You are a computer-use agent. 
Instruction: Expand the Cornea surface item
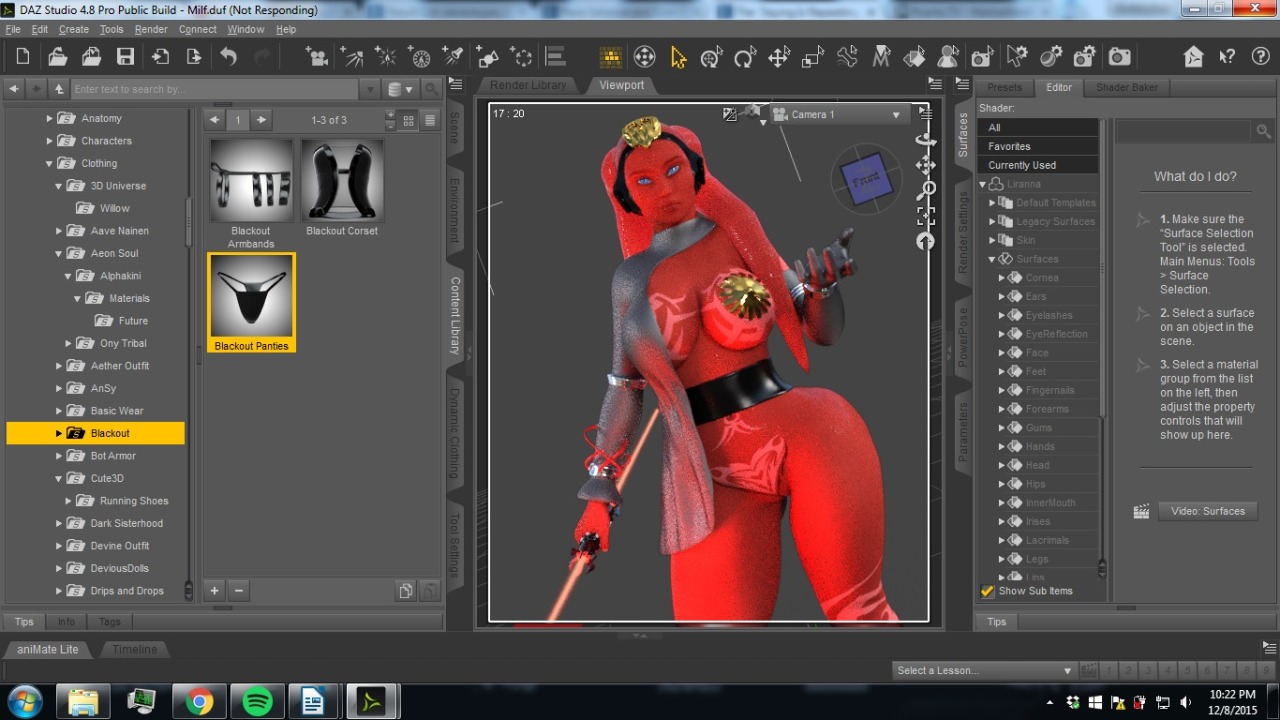pyautogui.click(x=1001, y=278)
